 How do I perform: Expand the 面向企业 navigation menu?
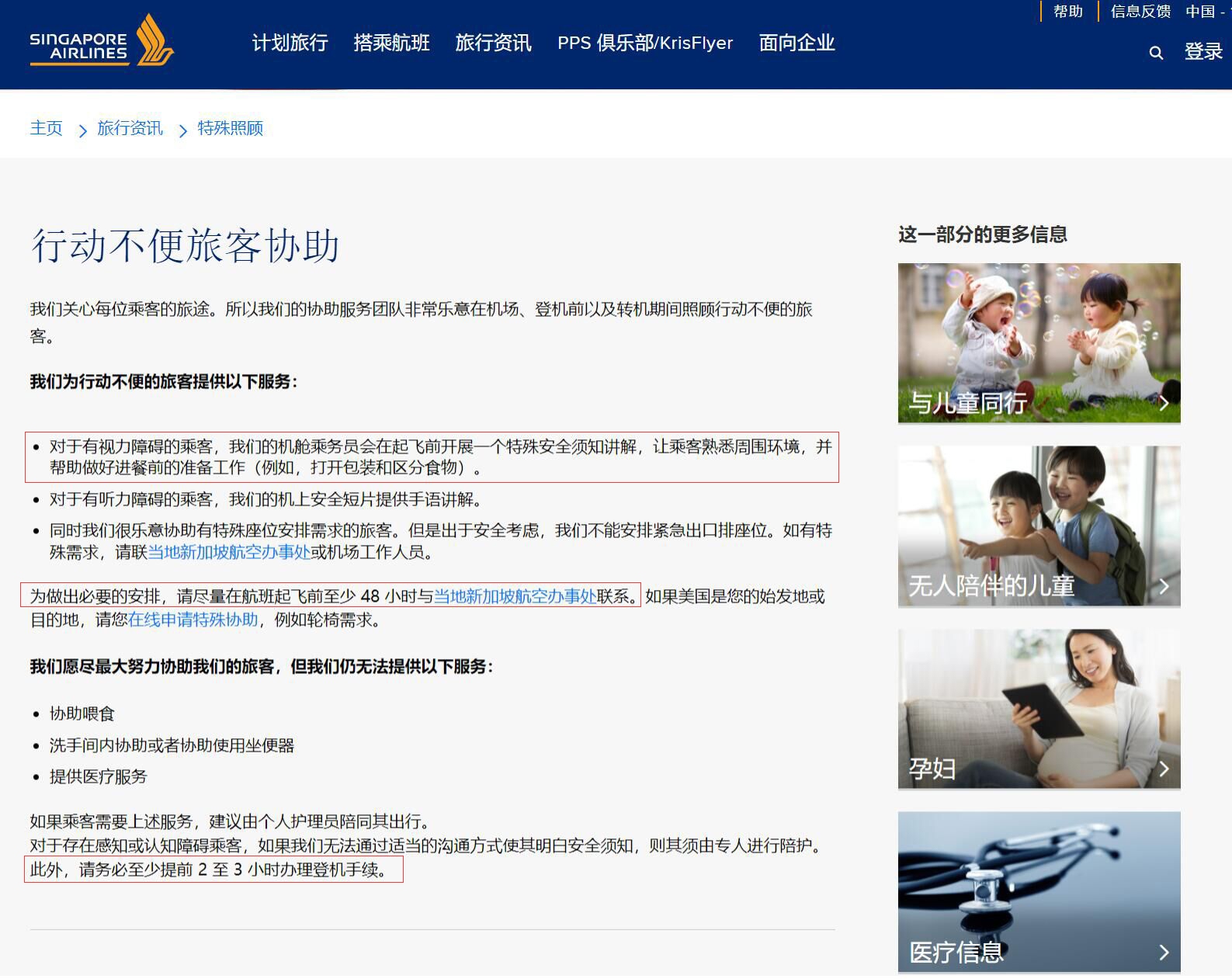[x=796, y=43]
